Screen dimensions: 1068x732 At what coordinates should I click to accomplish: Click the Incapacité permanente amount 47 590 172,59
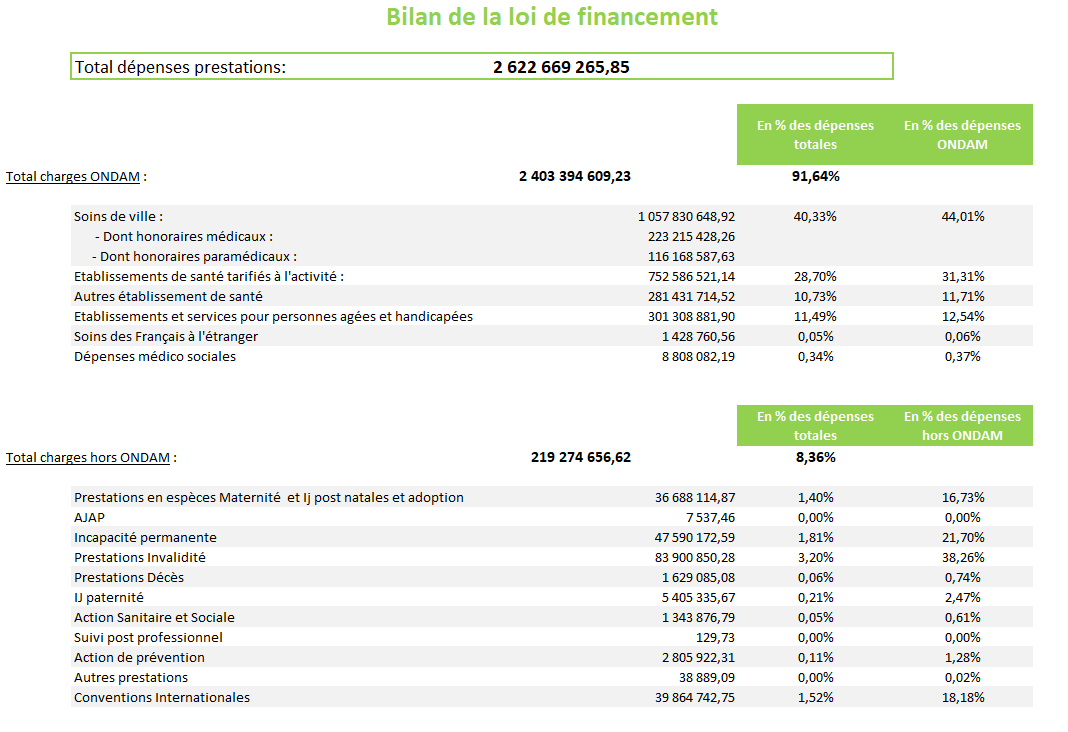coord(695,537)
